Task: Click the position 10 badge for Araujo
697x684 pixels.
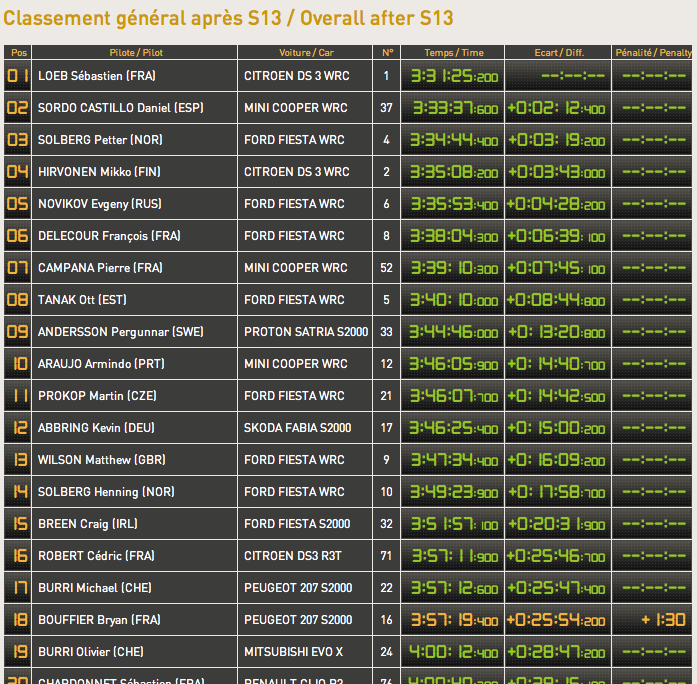Action: (x=18, y=364)
